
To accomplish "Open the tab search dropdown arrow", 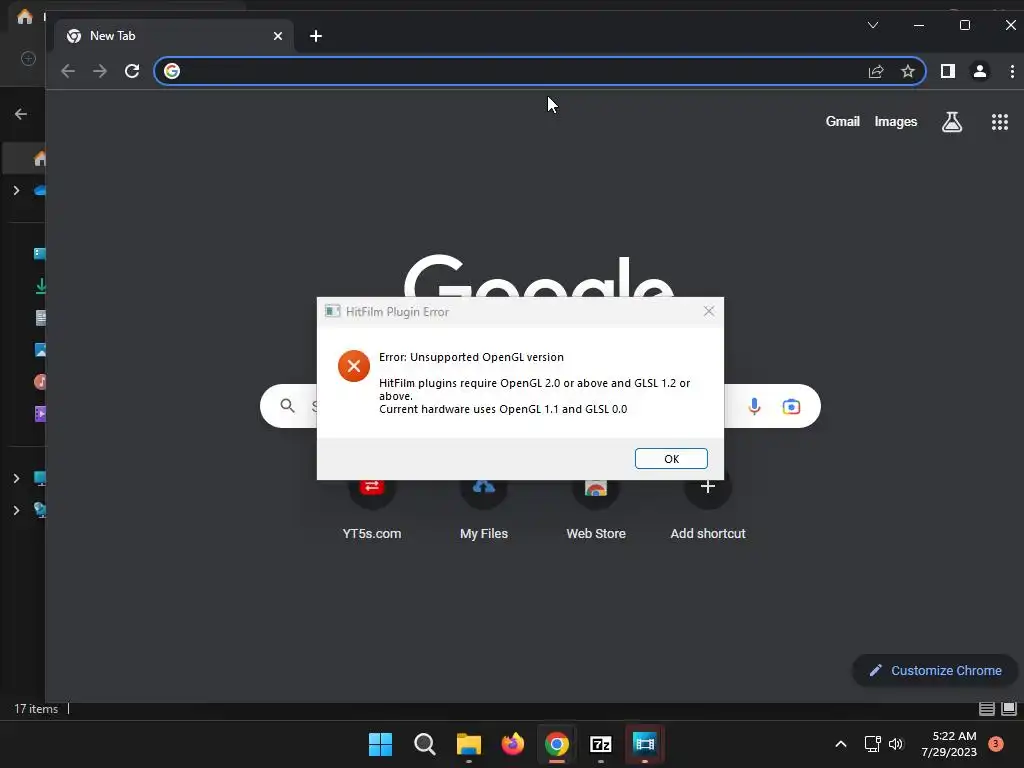I will [x=872, y=25].
